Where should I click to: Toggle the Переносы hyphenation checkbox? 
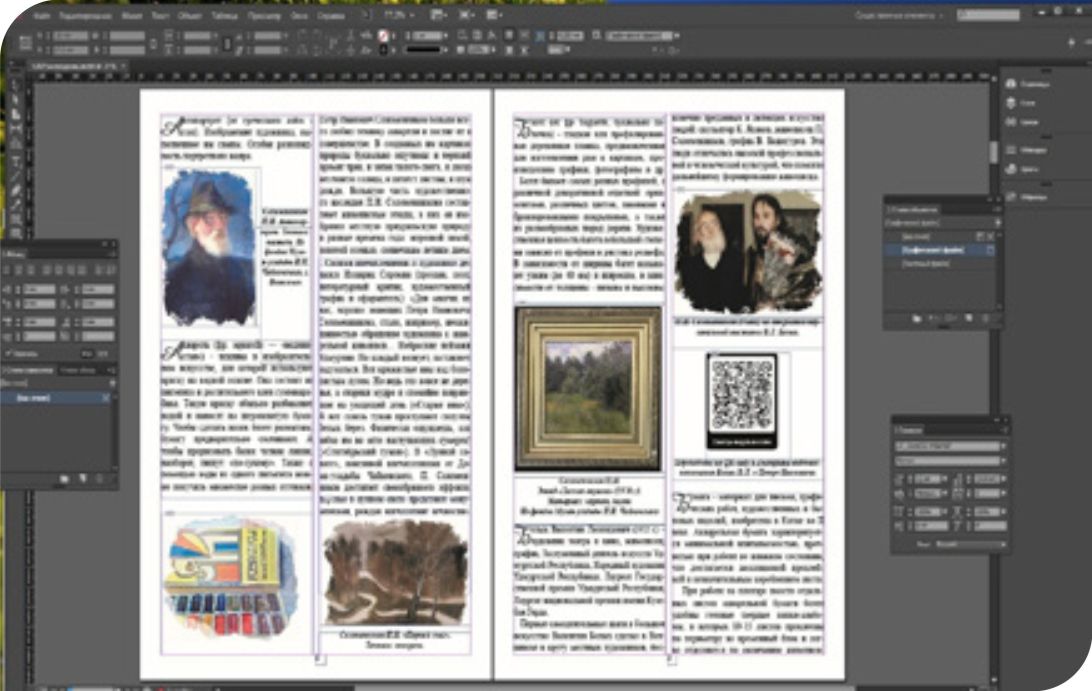coord(8,353)
